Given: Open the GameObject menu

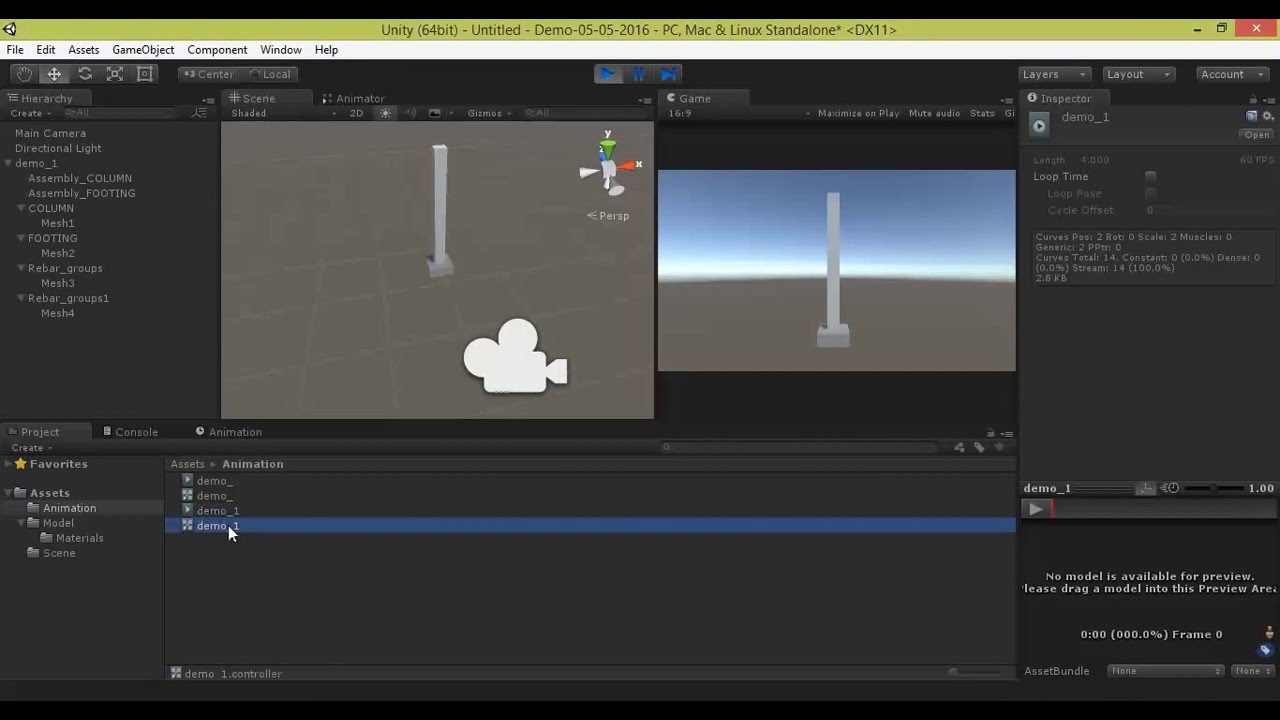Looking at the screenshot, I should pos(143,50).
